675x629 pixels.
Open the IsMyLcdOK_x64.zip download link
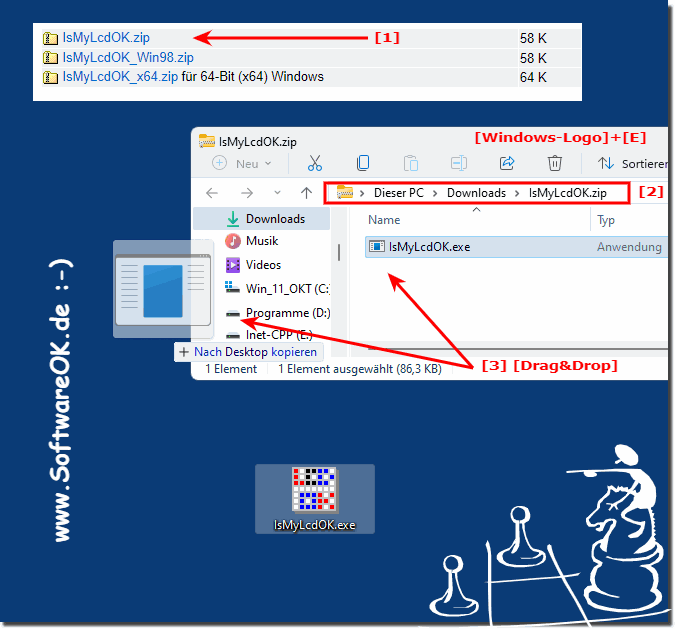pyautogui.click(x=120, y=77)
